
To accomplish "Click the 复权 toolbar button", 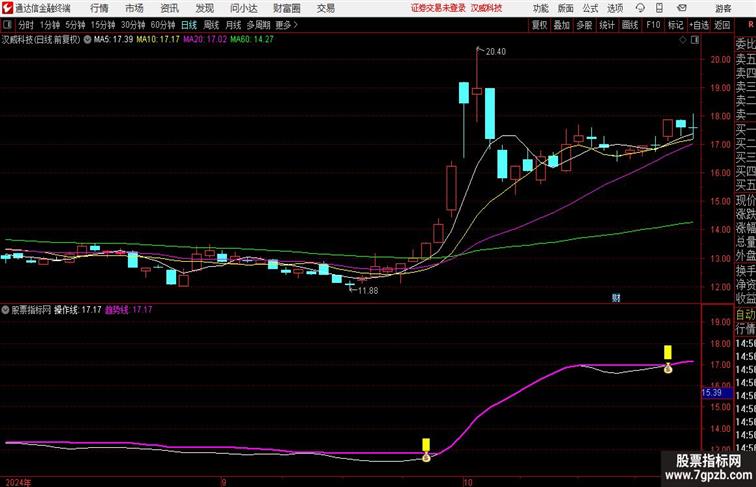I will tap(540, 25).
